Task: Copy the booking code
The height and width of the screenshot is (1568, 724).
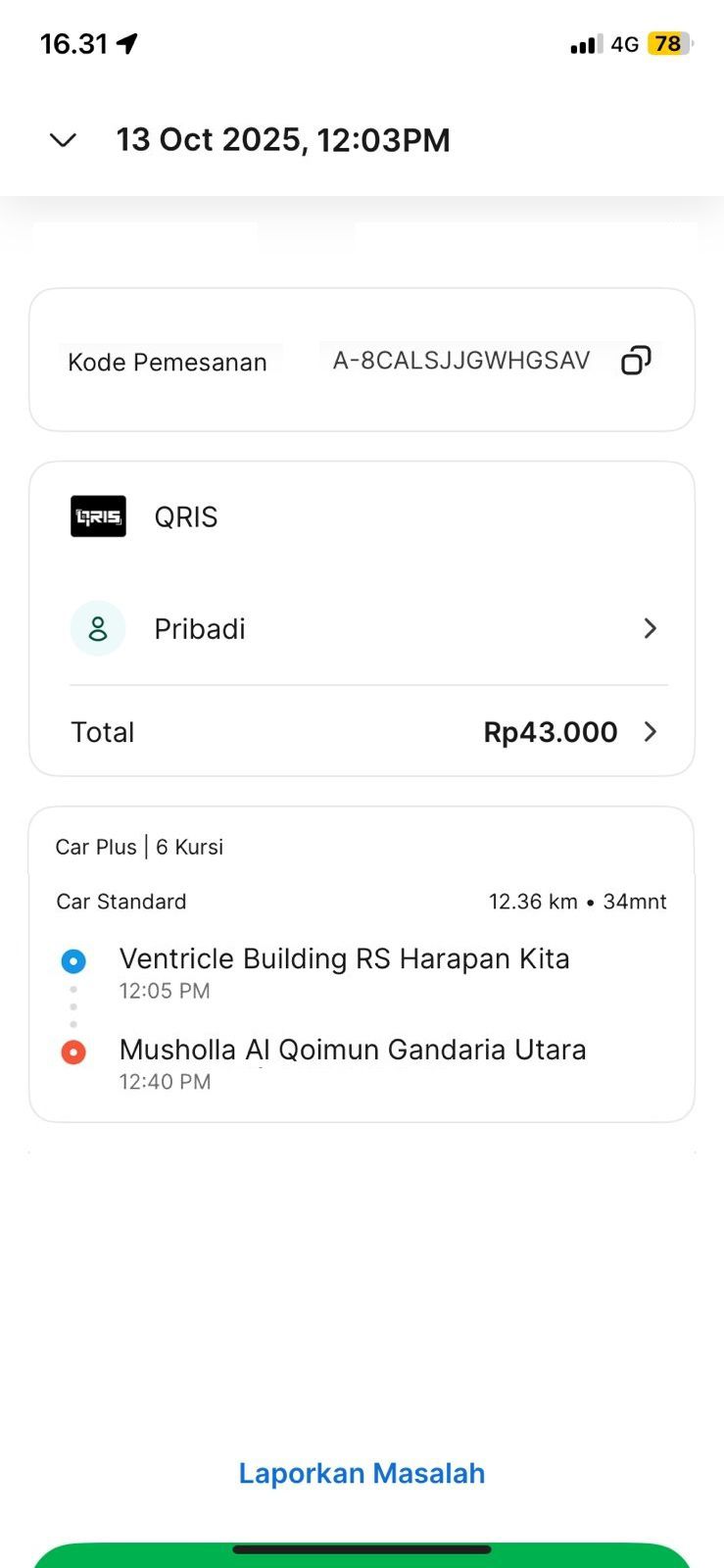Action: coord(636,361)
